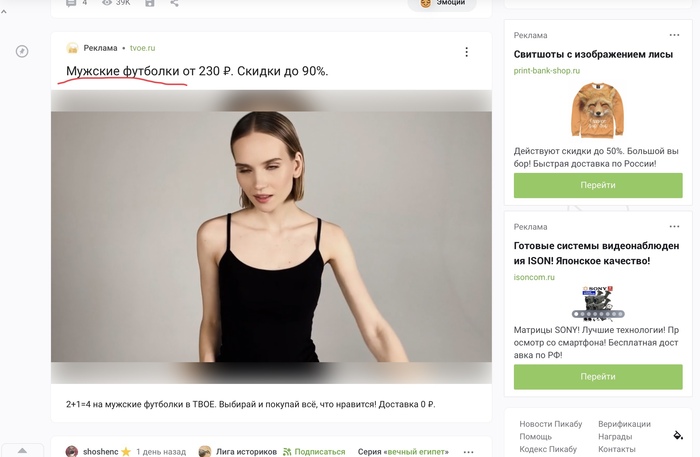
Task: Open the Эмоции reactions button
Action: click(441, 3)
